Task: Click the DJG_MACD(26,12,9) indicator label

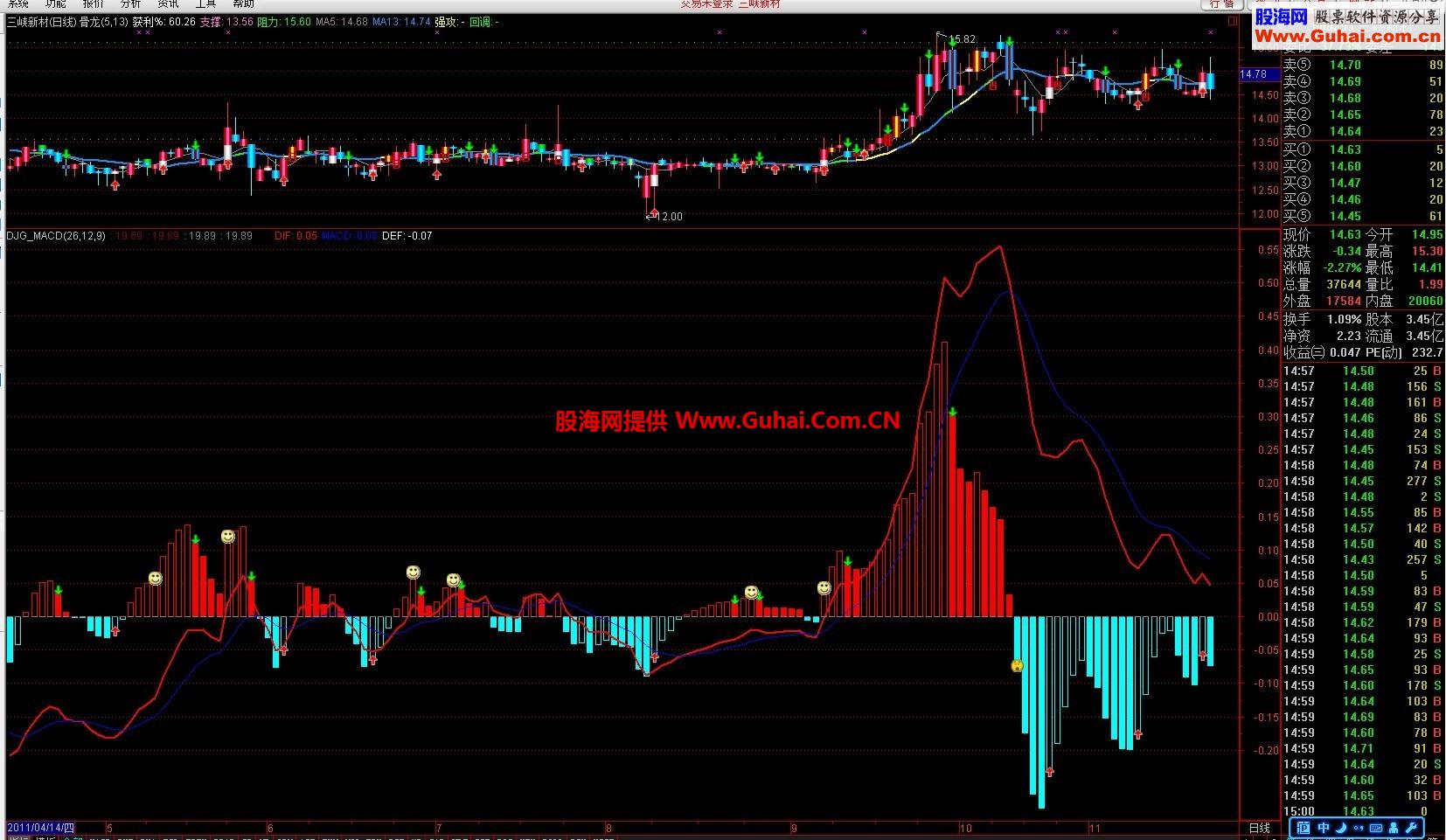Action: coord(56,236)
